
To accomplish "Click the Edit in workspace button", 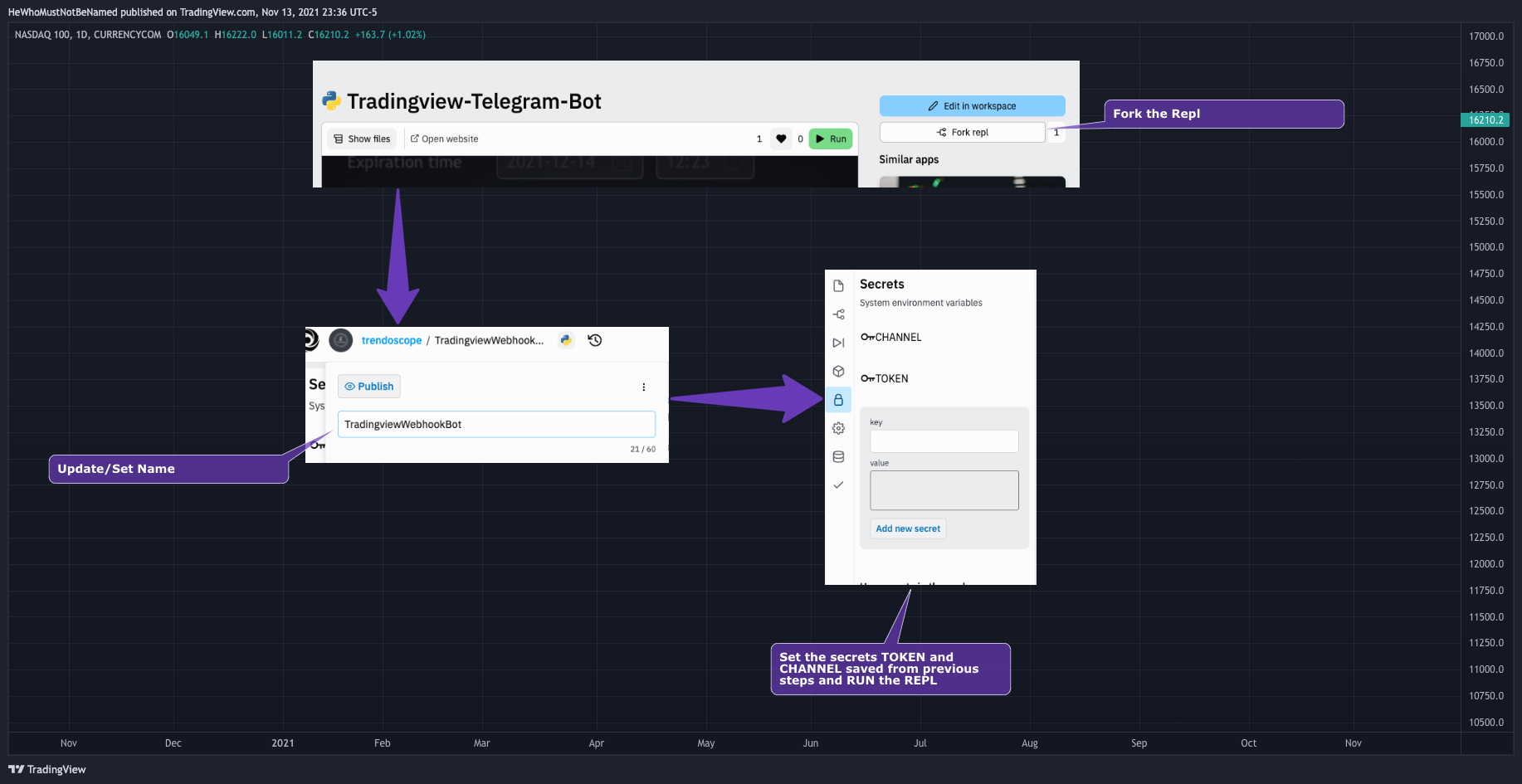I will pos(972,106).
